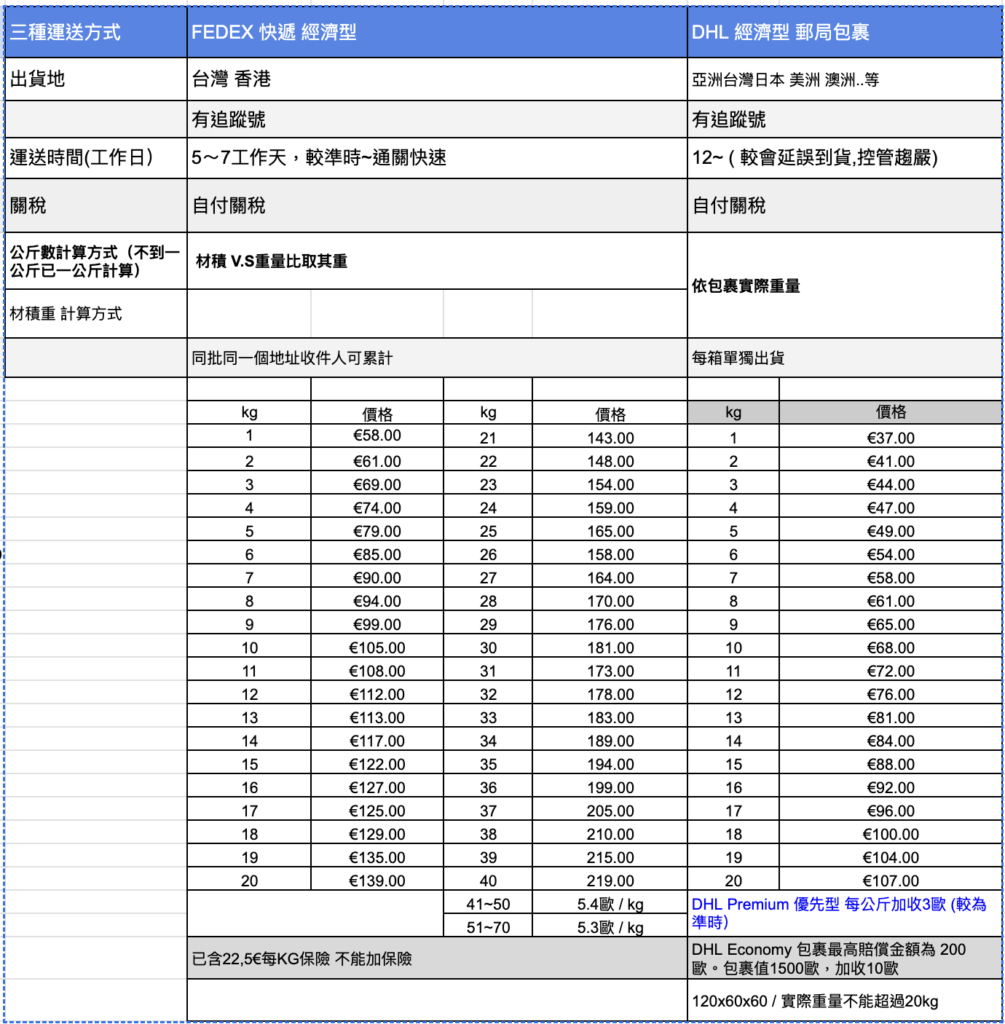Click DHL 8 kg price "€61.00"
The height and width of the screenshot is (1024, 1005).
coord(891,601)
